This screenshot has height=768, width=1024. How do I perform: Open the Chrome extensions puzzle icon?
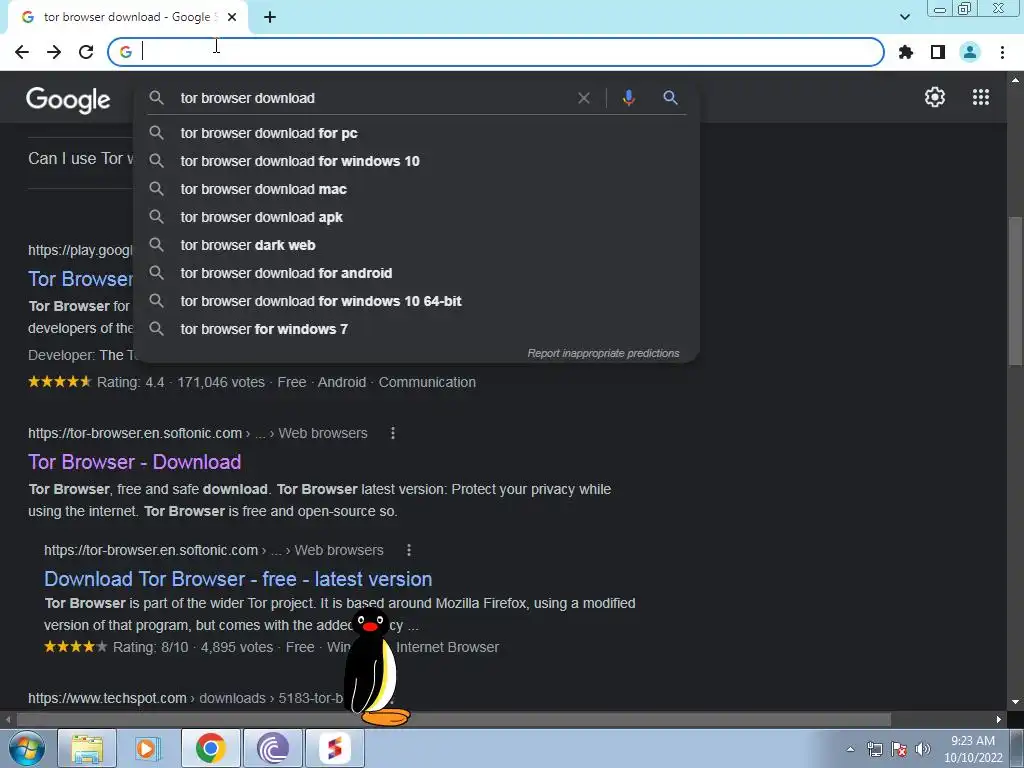coord(905,52)
